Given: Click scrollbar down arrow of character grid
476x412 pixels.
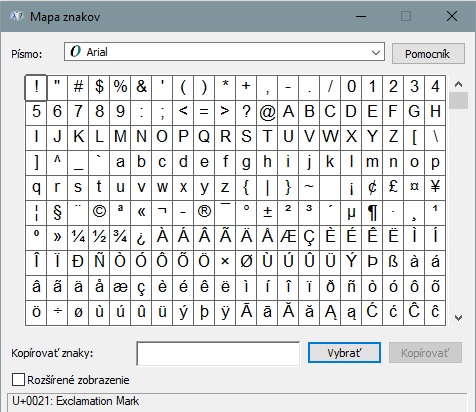Looking at the screenshot, I should click(458, 318).
